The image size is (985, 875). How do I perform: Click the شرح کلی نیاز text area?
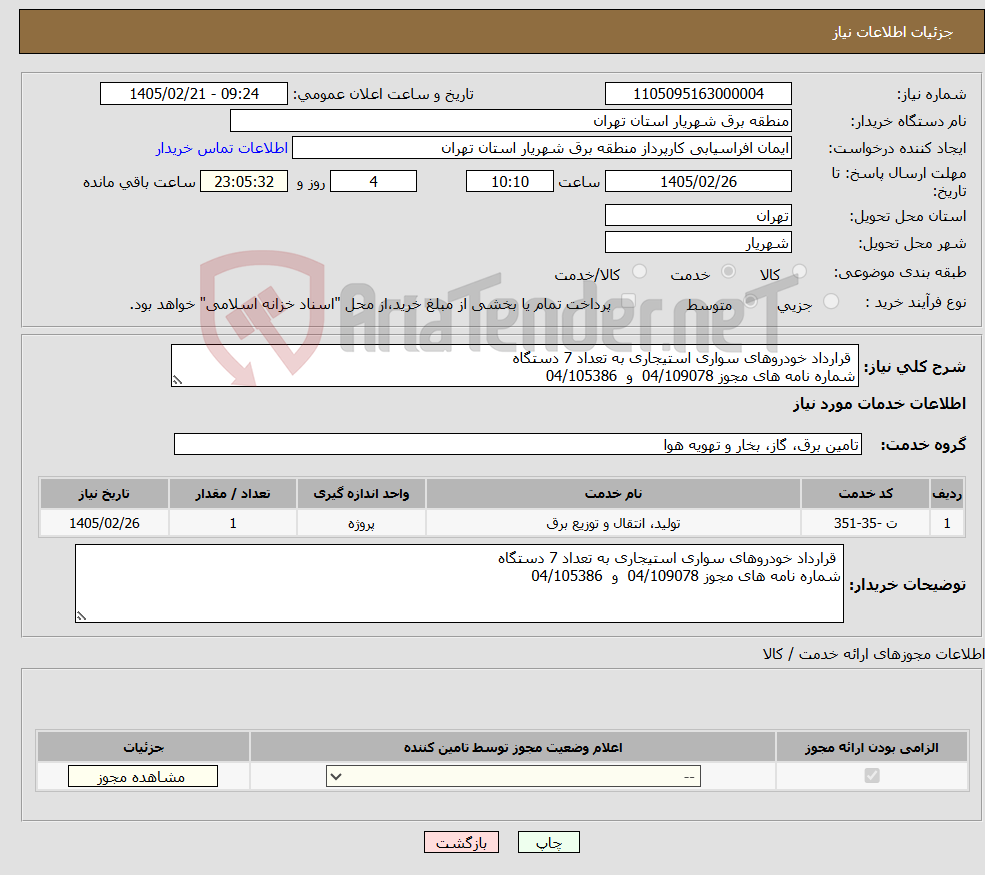514,366
